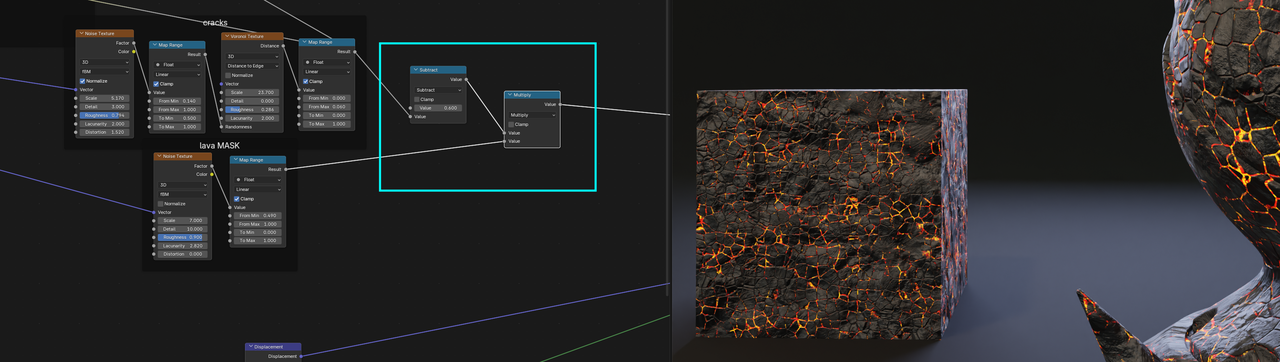Collapse the lava MASK Noise Texture node

(x=159, y=157)
